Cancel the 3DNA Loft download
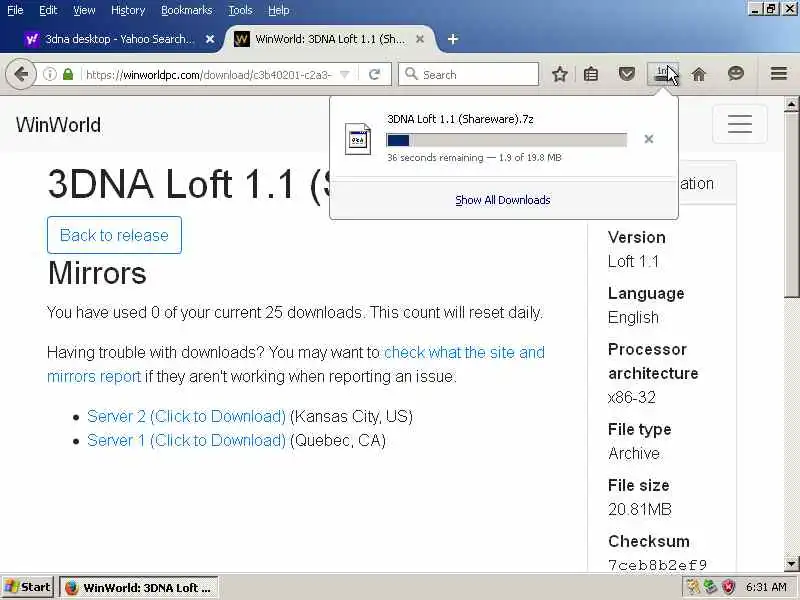Screen dimensions: 800x600 648,139
